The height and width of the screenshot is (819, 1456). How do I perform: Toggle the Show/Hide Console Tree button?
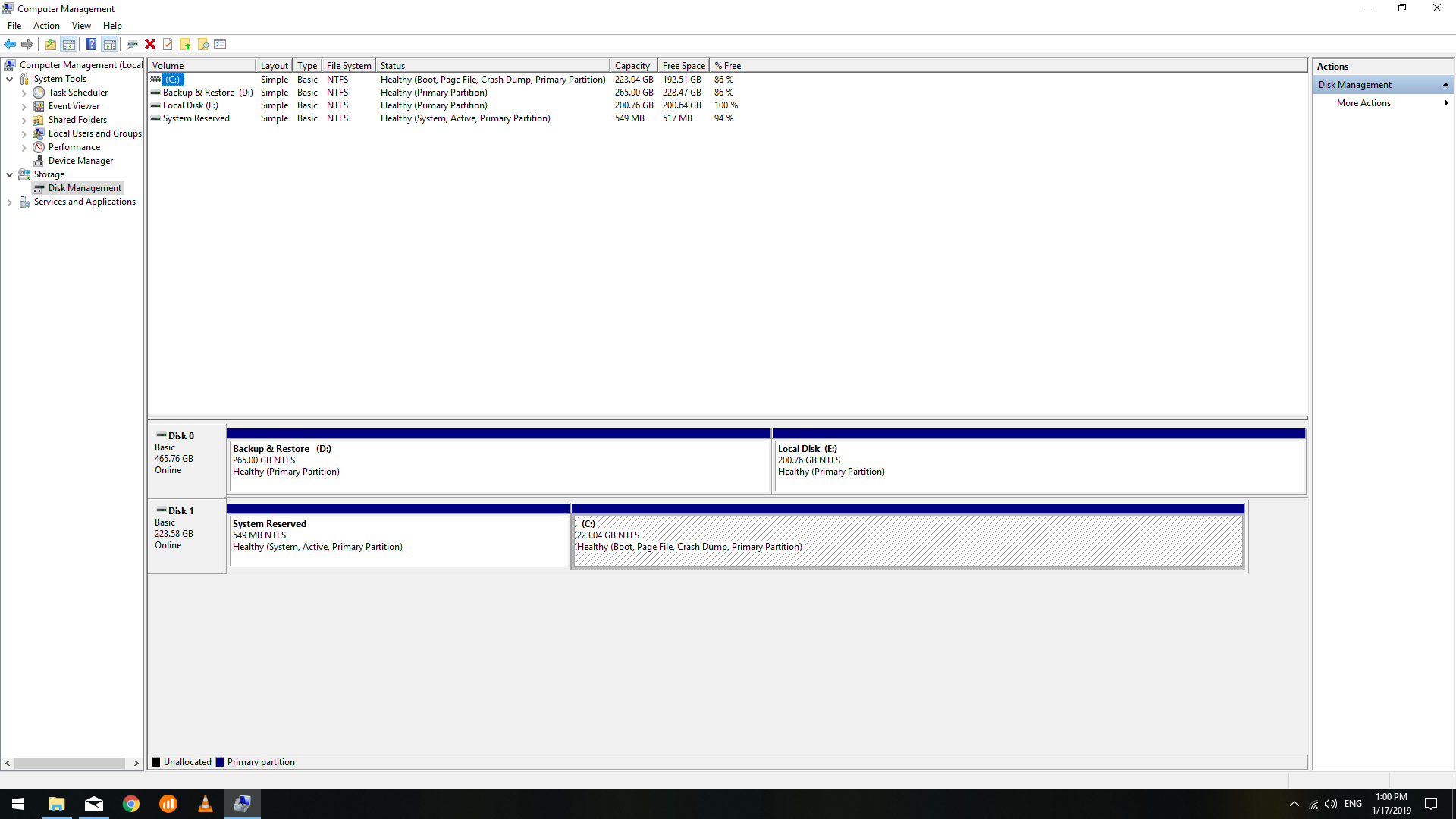click(x=68, y=44)
